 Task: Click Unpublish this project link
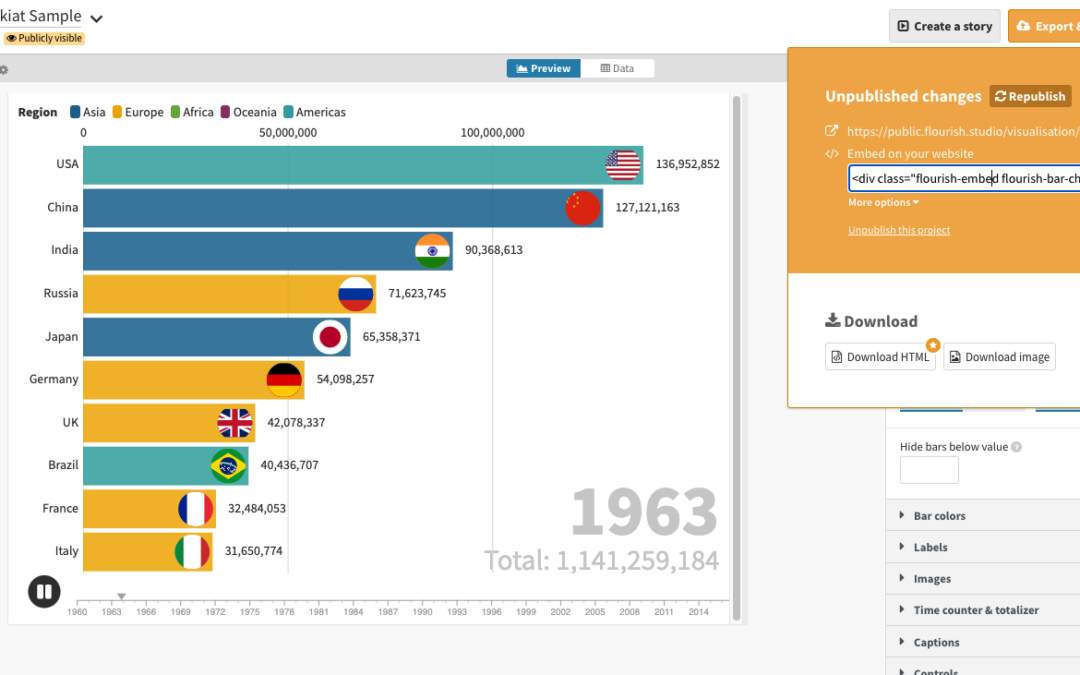click(899, 230)
